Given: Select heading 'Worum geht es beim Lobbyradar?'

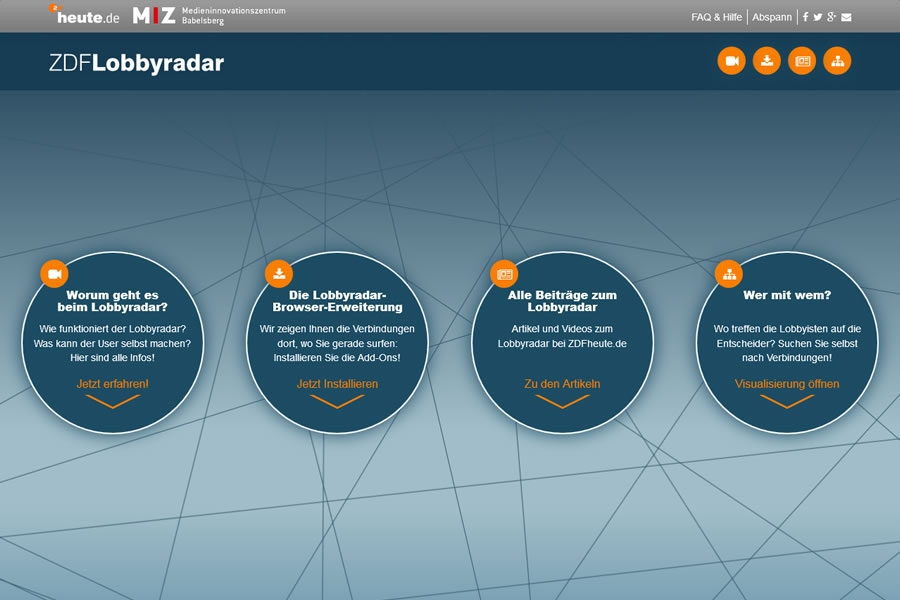Looking at the screenshot, I should click(x=112, y=301).
